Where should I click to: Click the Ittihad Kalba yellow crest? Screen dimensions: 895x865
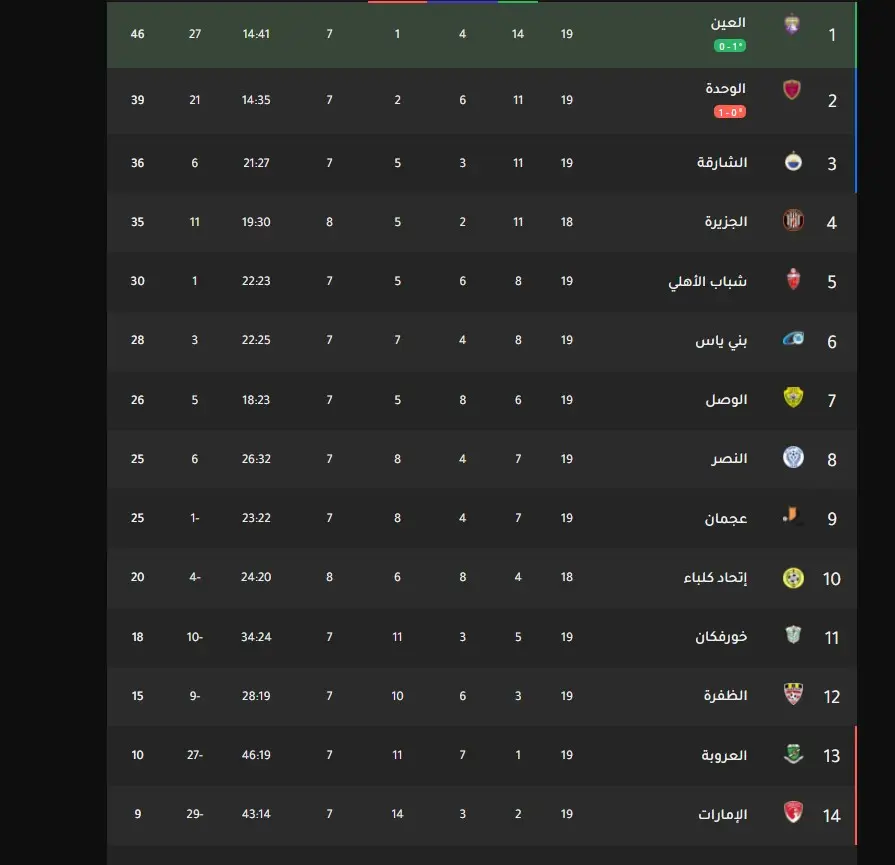coord(793,578)
